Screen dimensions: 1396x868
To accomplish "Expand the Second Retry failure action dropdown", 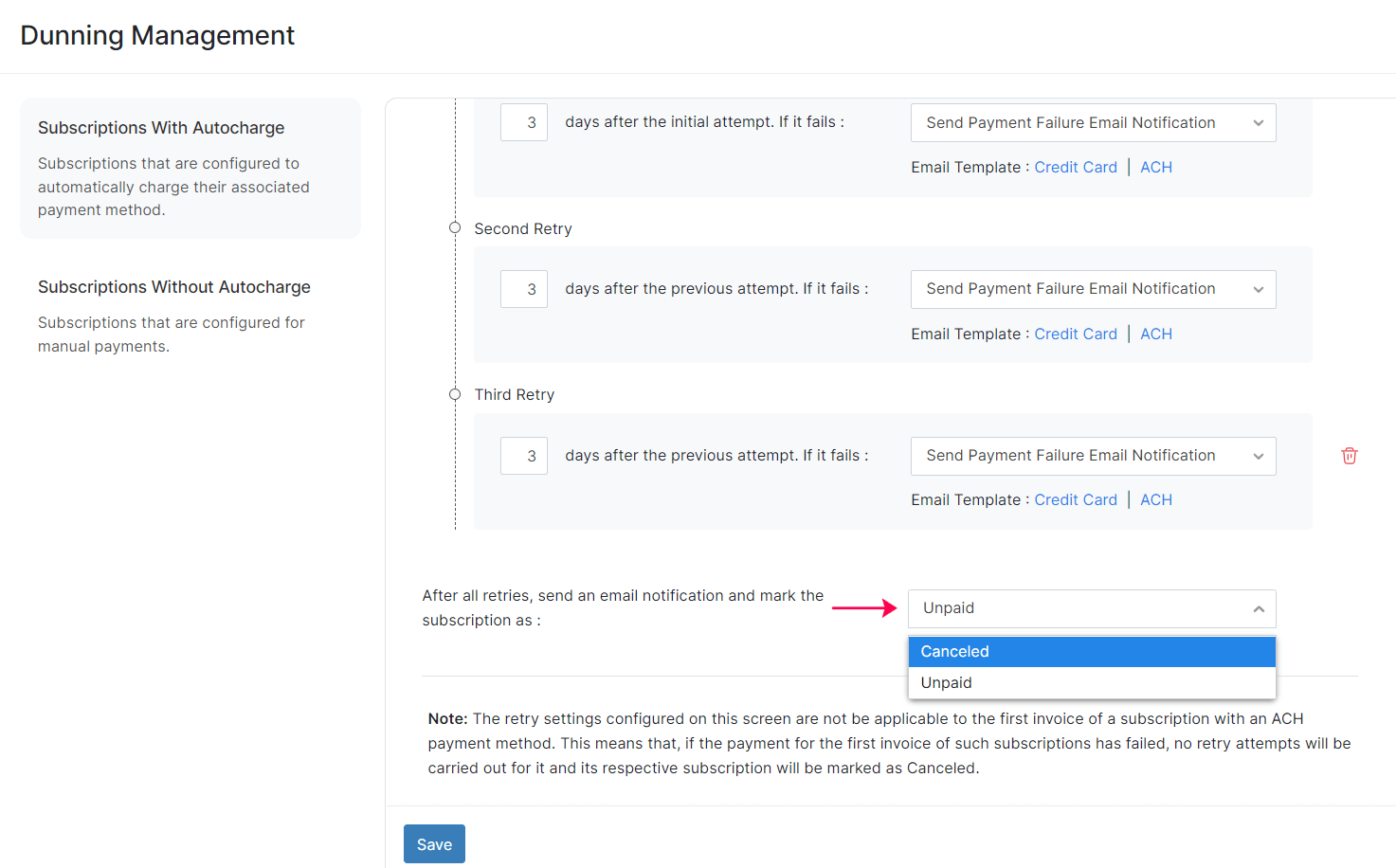I will (x=1093, y=289).
